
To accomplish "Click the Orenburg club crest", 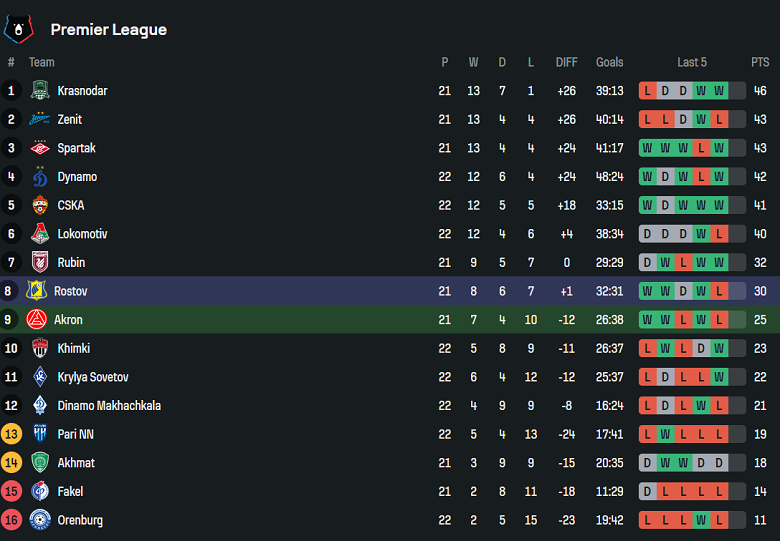I will point(40,520).
